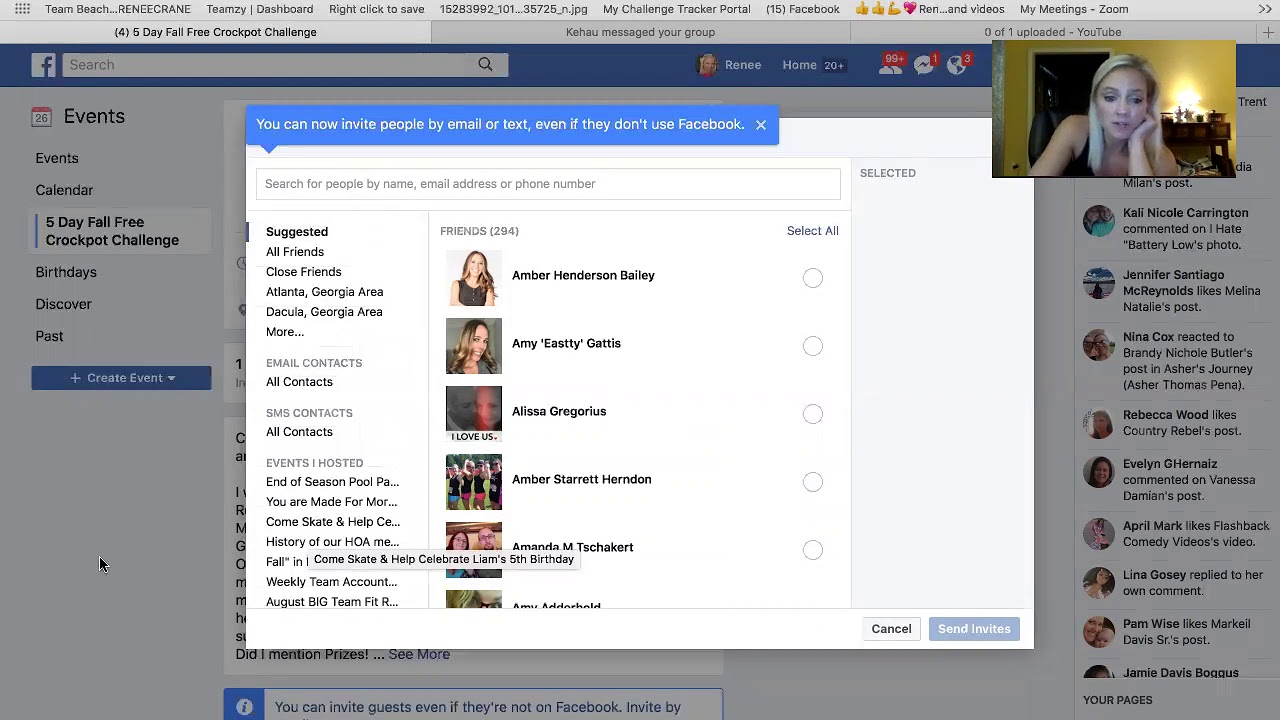Click the Facebook logo icon
Image resolution: width=1280 pixels, height=720 pixels.
click(43, 65)
